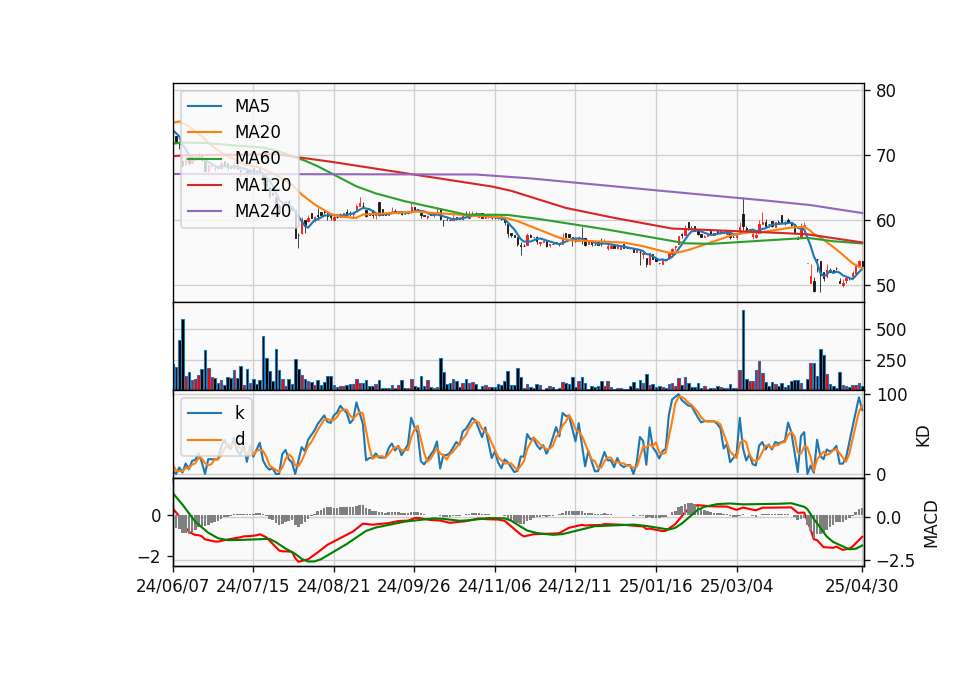Click the 25/03/04 date label
Image resolution: width=960 pixels, height=690 pixels.
point(737,586)
